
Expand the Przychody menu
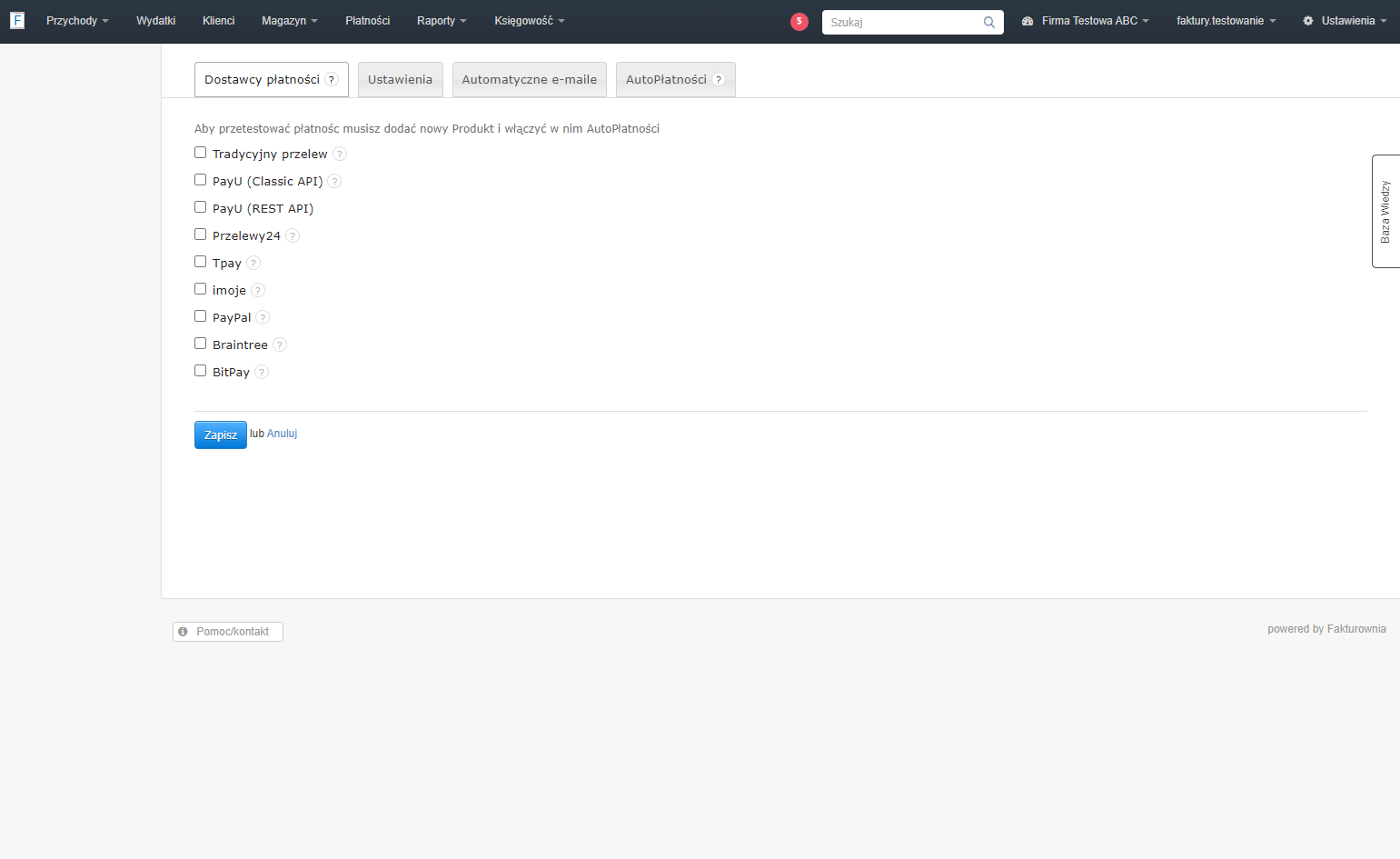click(x=77, y=21)
